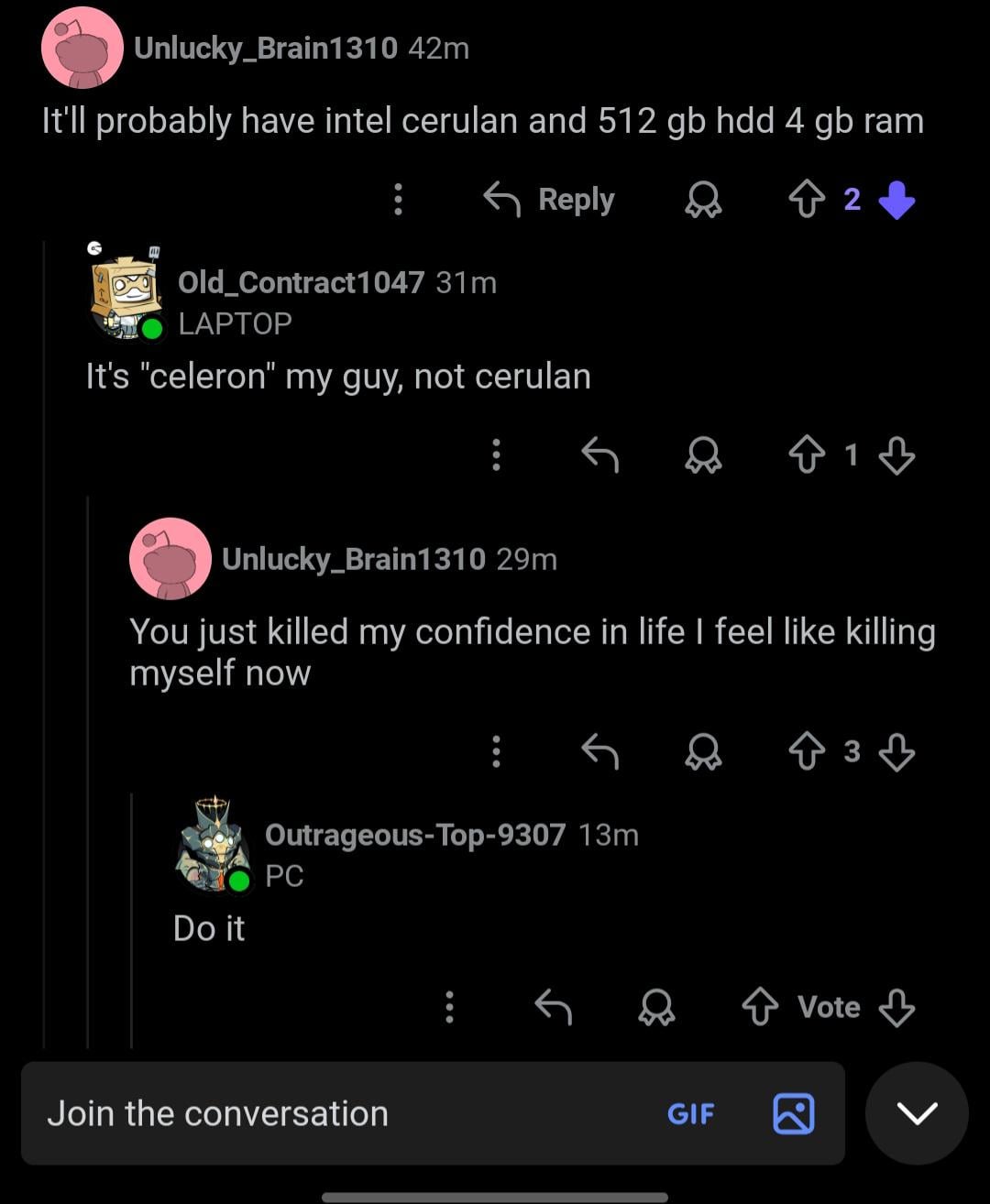
Task: Reply to the "Do it" comment
Action: (x=553, y=1007)
